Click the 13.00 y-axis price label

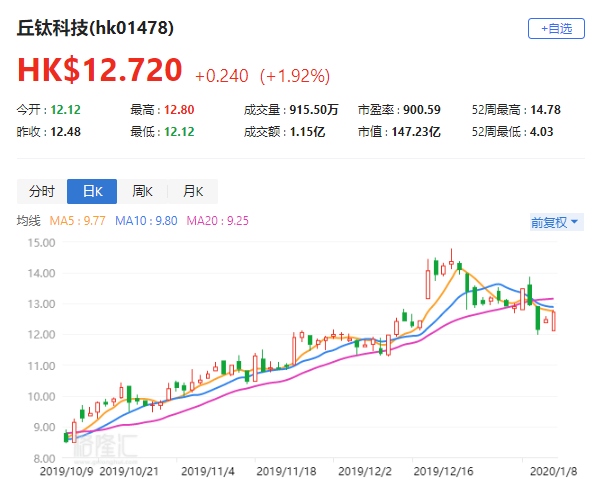[x=42, y=304]
